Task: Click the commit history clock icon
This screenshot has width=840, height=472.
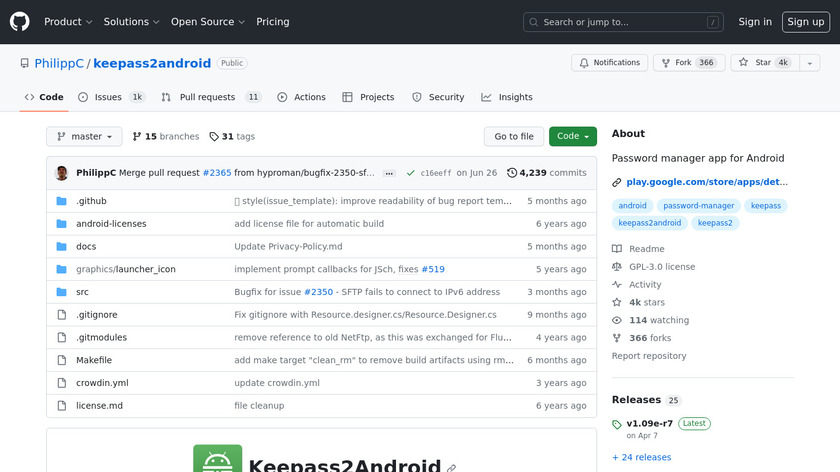Action: pyautogui.click(x=512, y=173)
